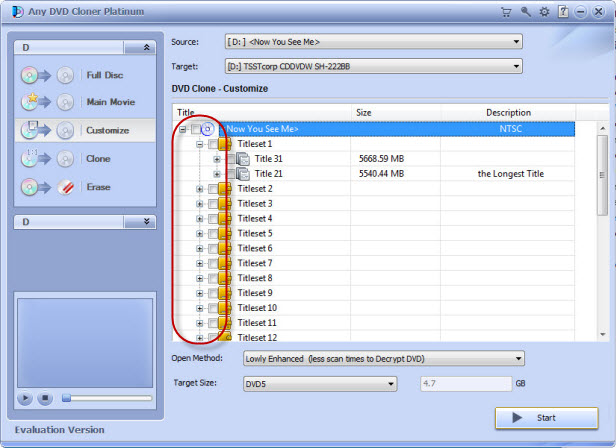Check the Title 31 checkbox
This screenshot has height=448, width=616.
click(230, 159)
